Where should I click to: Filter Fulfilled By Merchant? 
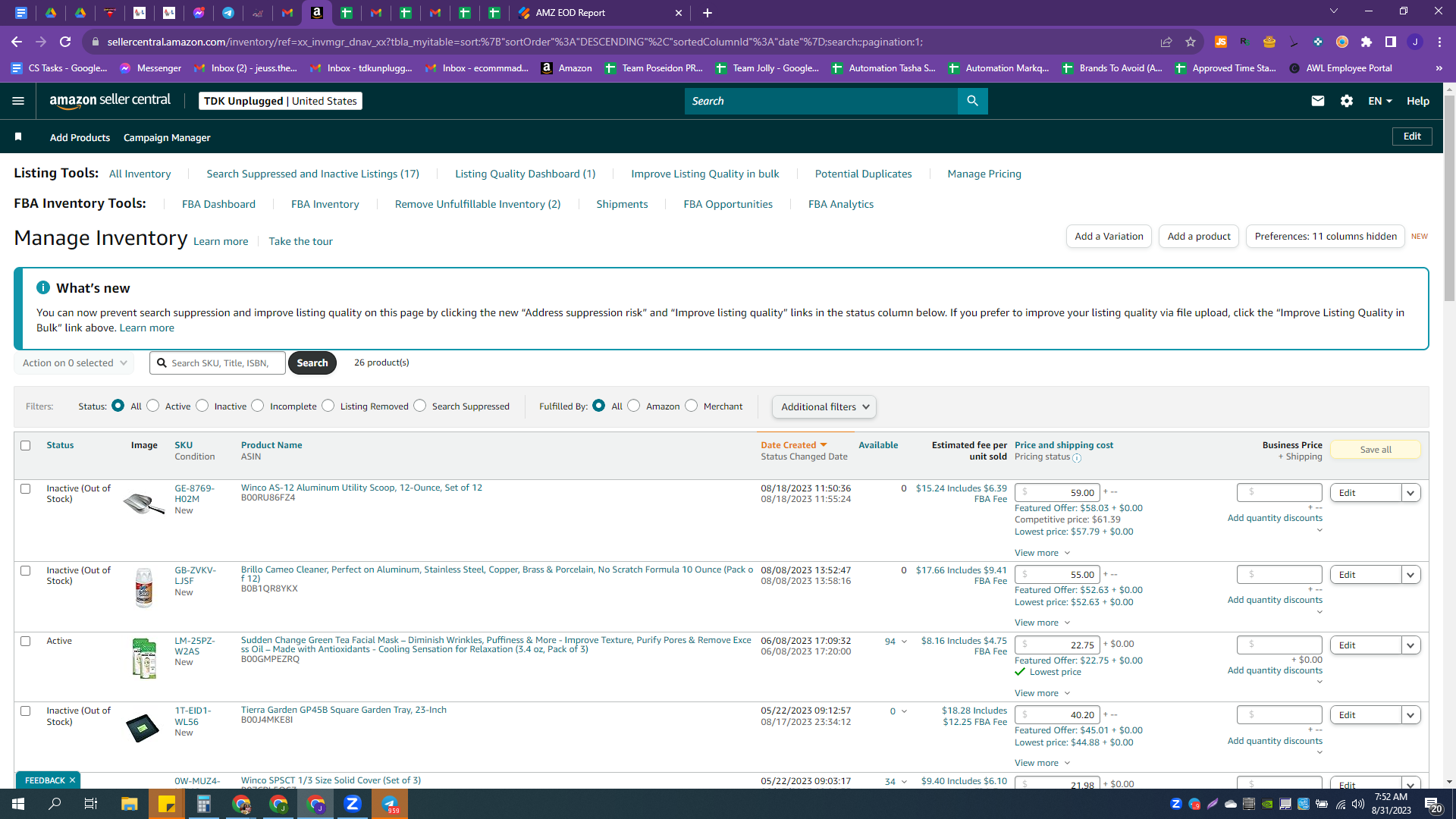tap(692, 406)
